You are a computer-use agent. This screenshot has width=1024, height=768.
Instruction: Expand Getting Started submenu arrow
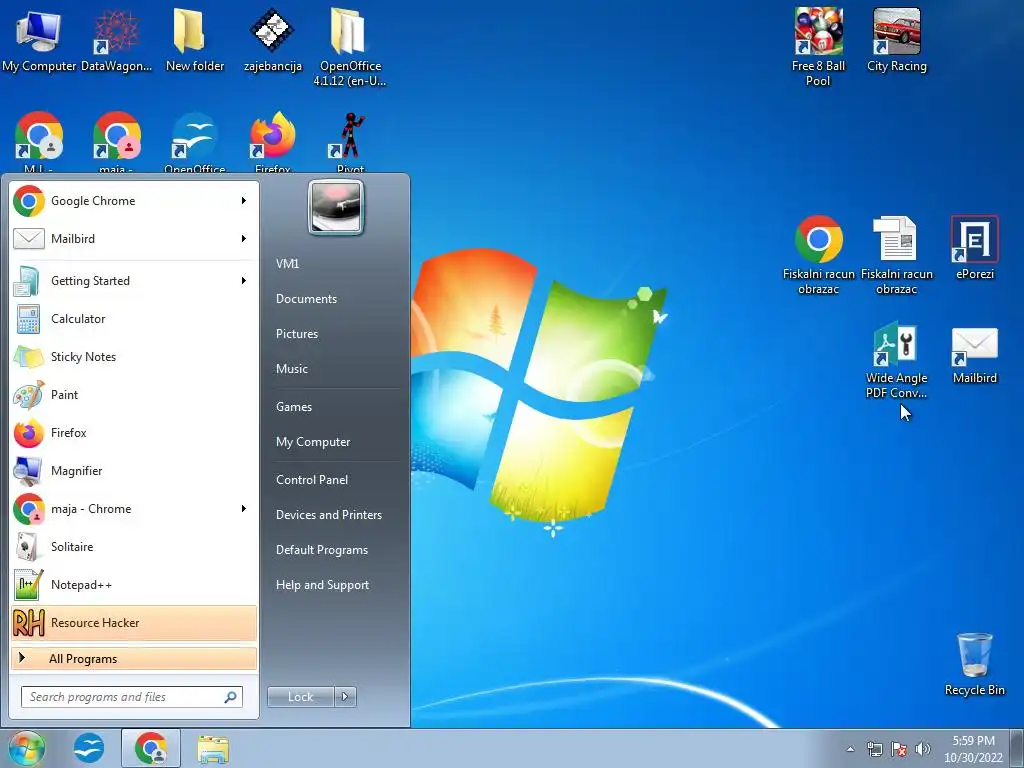click(x=244, y=280)
